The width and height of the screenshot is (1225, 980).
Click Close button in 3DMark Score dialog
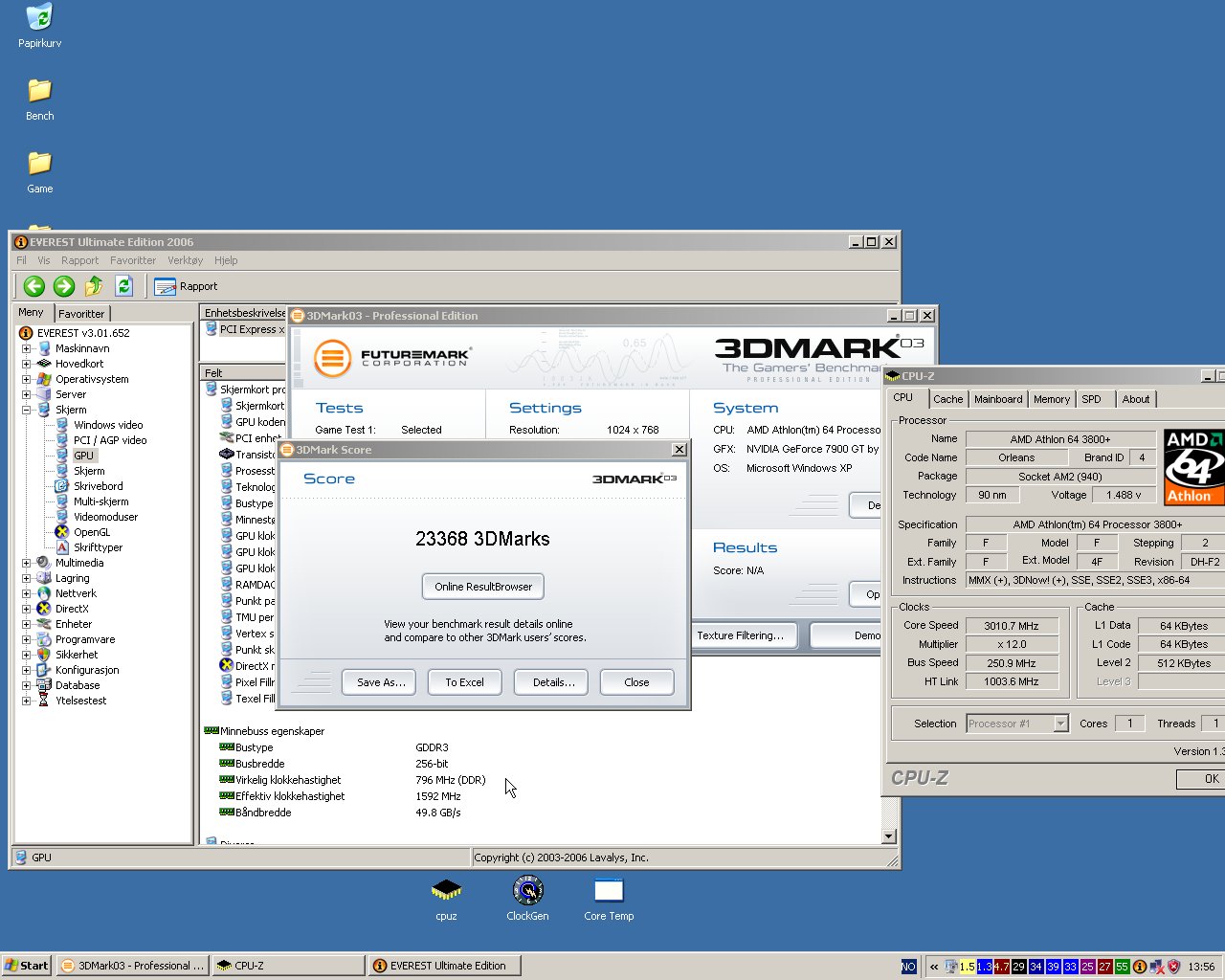point(636,682)
